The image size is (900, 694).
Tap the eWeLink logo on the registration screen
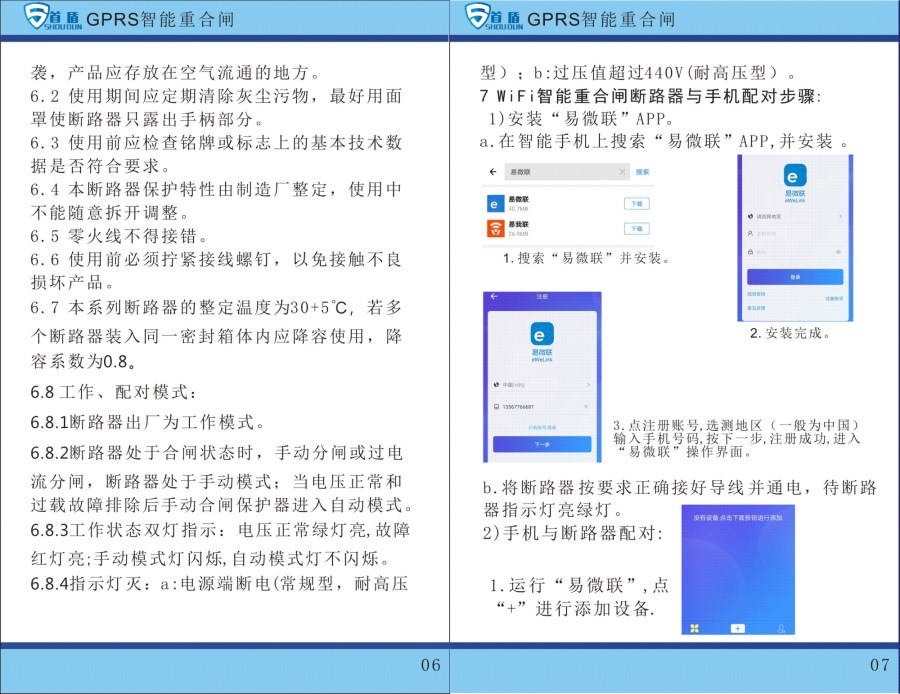[543, 332]
